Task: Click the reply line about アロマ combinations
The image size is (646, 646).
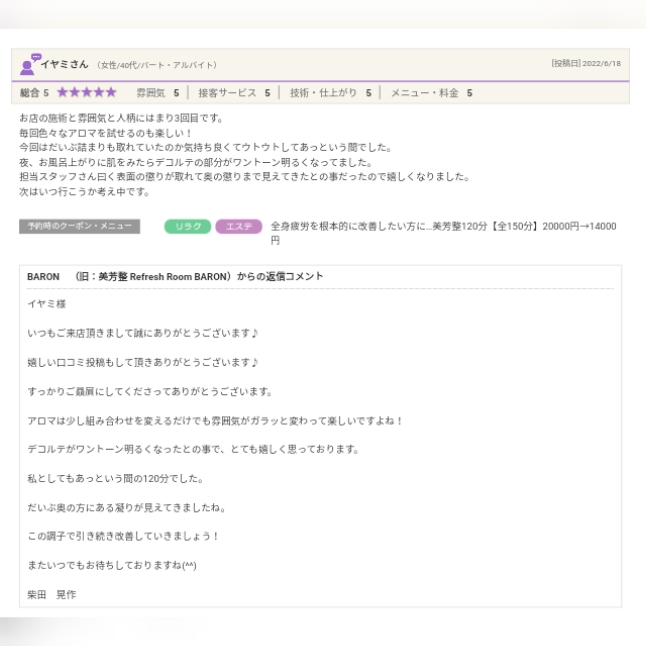Action: click(x=214, y=421)
